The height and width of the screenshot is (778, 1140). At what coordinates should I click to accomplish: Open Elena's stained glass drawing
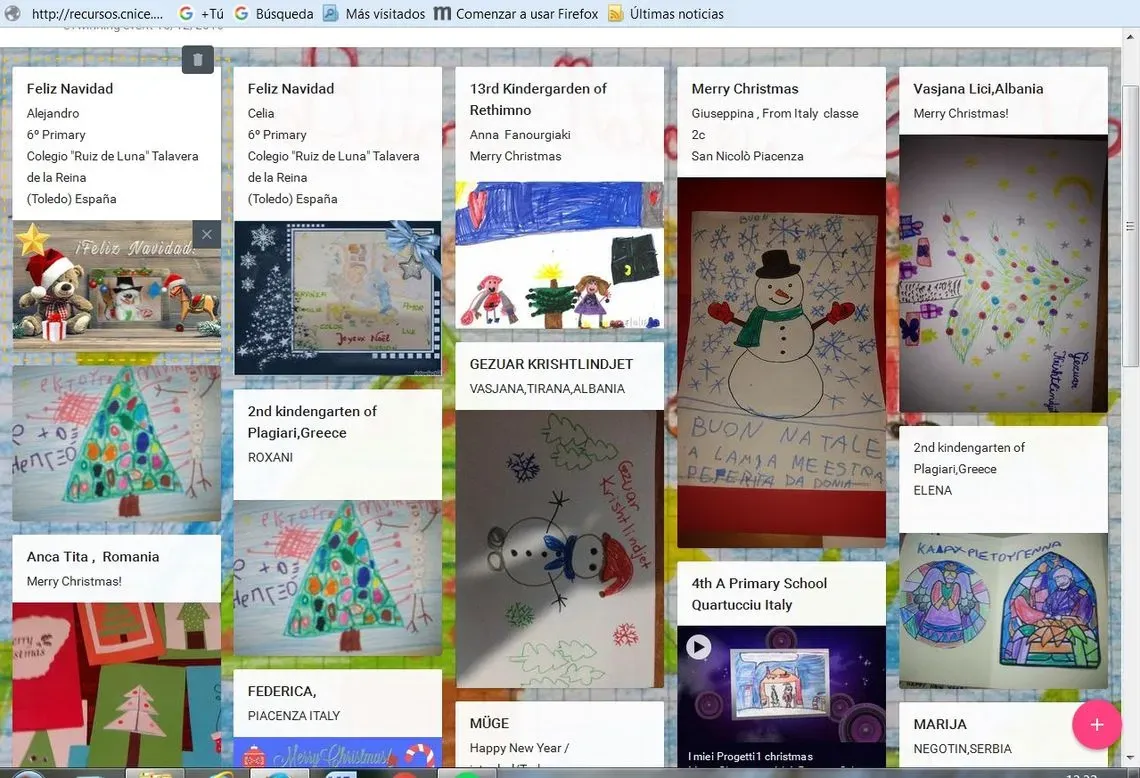(x=1003, y=611)
